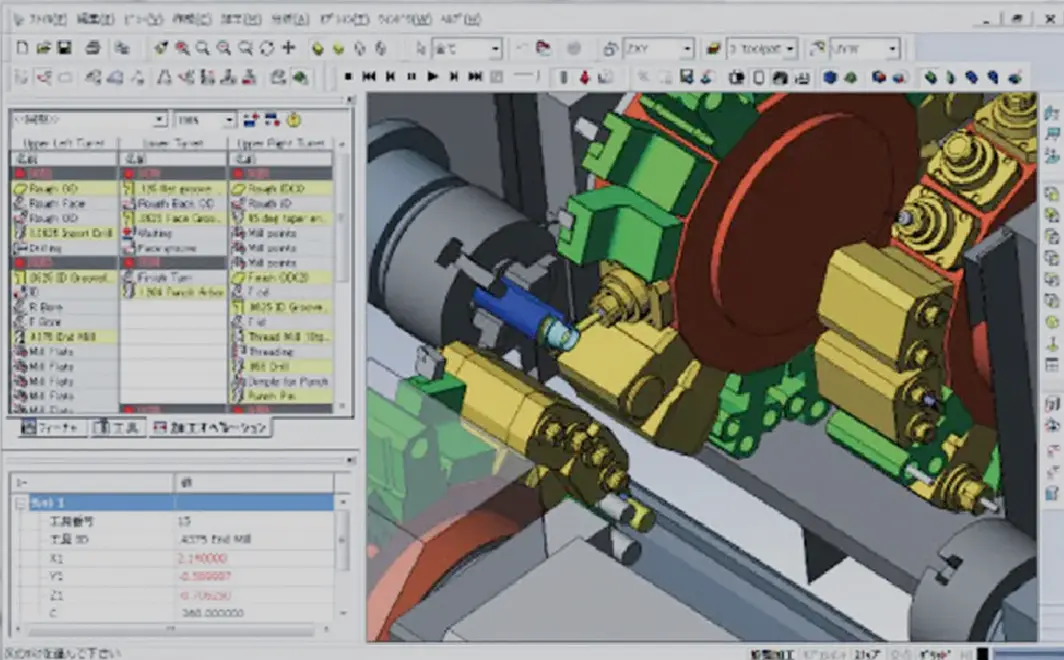Fast-forward simulation to the end
The image size is (1064, 660).
tap(475, 77)
